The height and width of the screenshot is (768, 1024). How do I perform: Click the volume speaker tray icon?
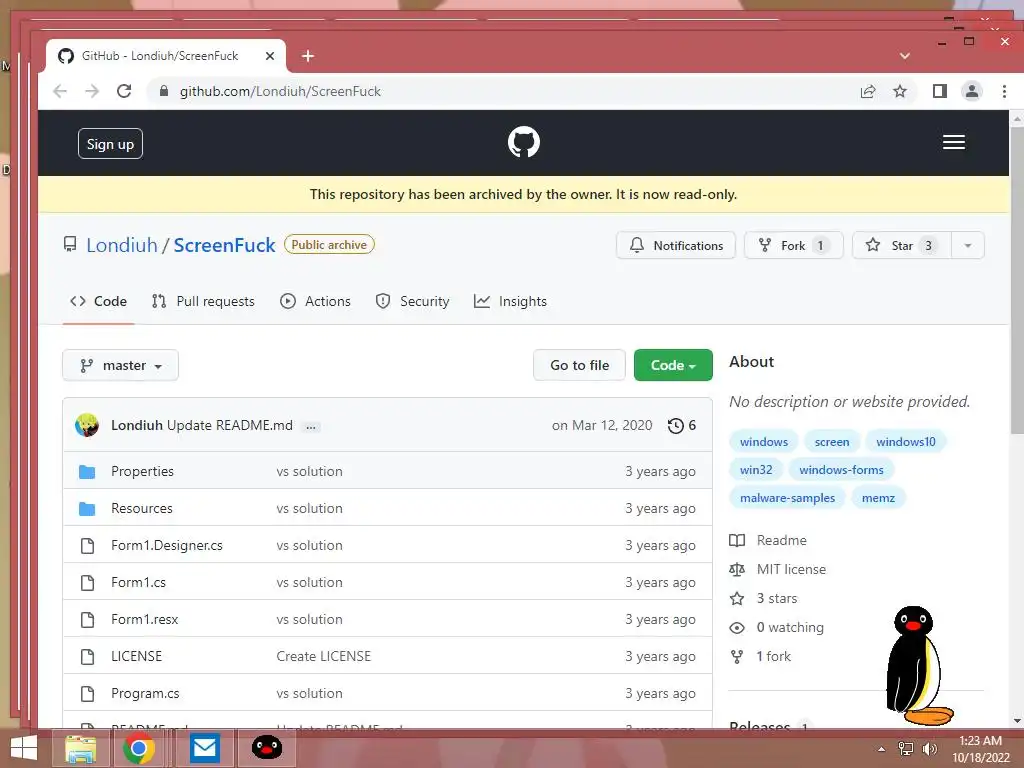tap(929, 749)
